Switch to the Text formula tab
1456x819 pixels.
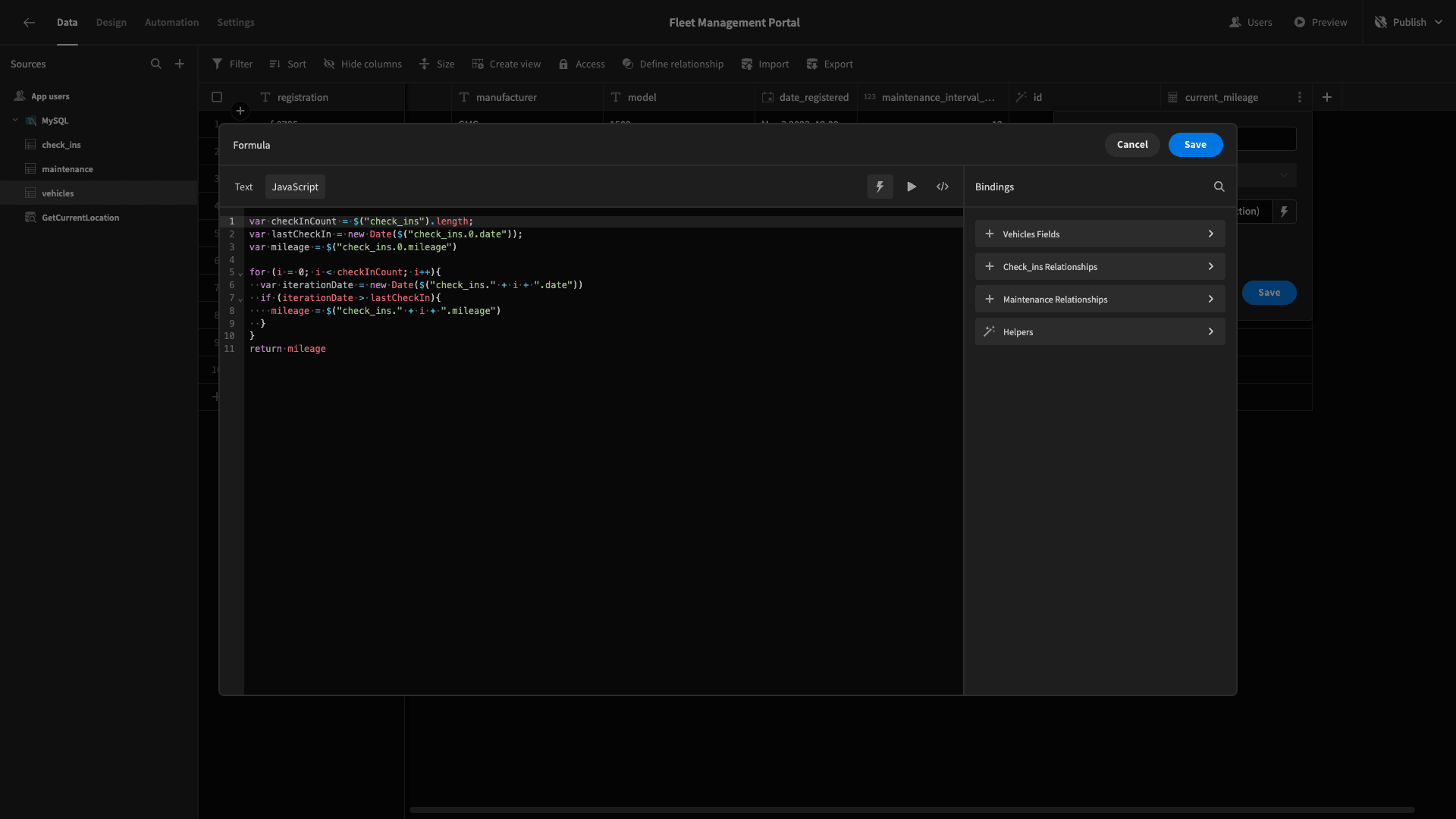coord(244,187)
